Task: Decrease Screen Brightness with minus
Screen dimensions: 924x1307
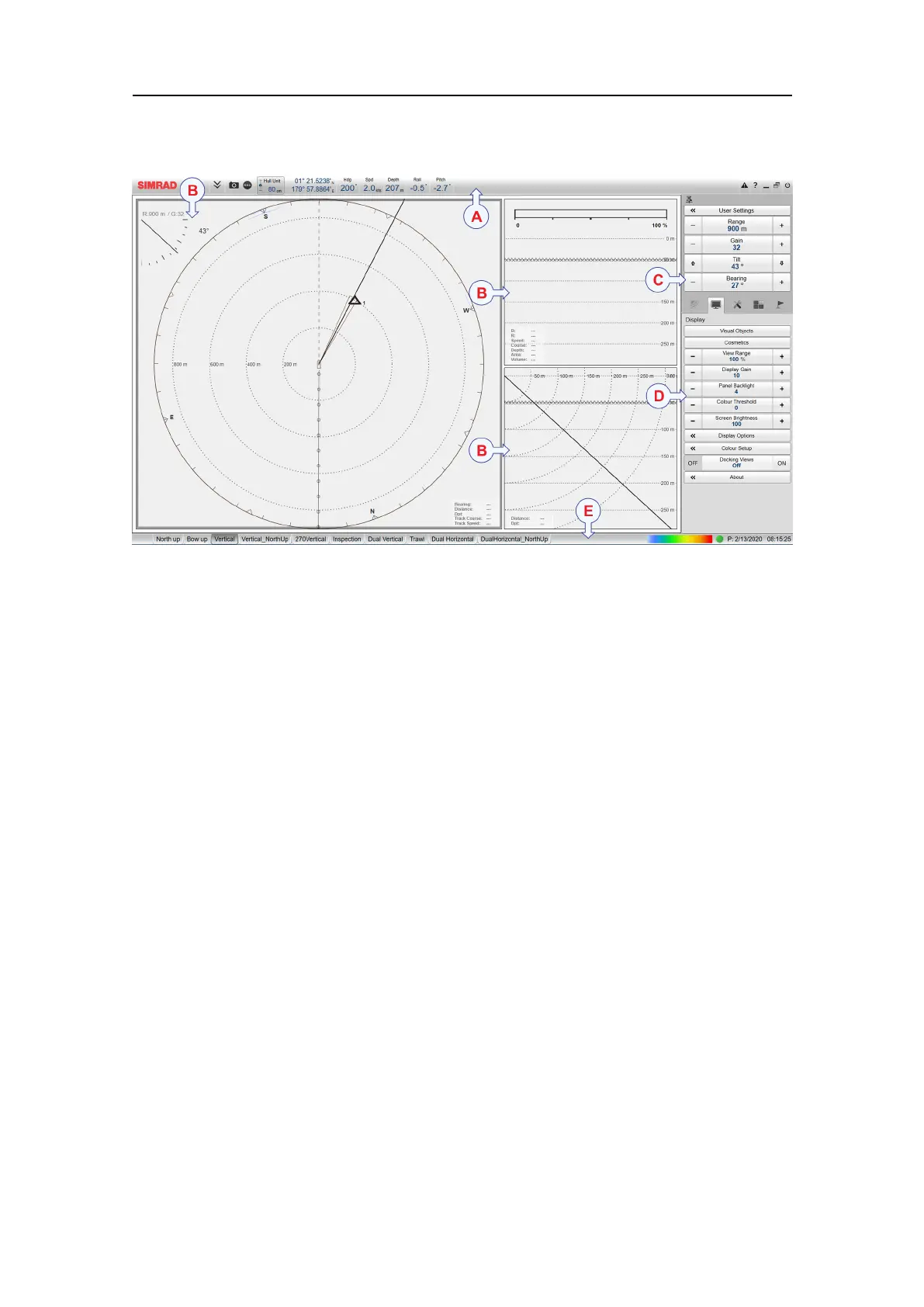Action: (x=693, y=421)
